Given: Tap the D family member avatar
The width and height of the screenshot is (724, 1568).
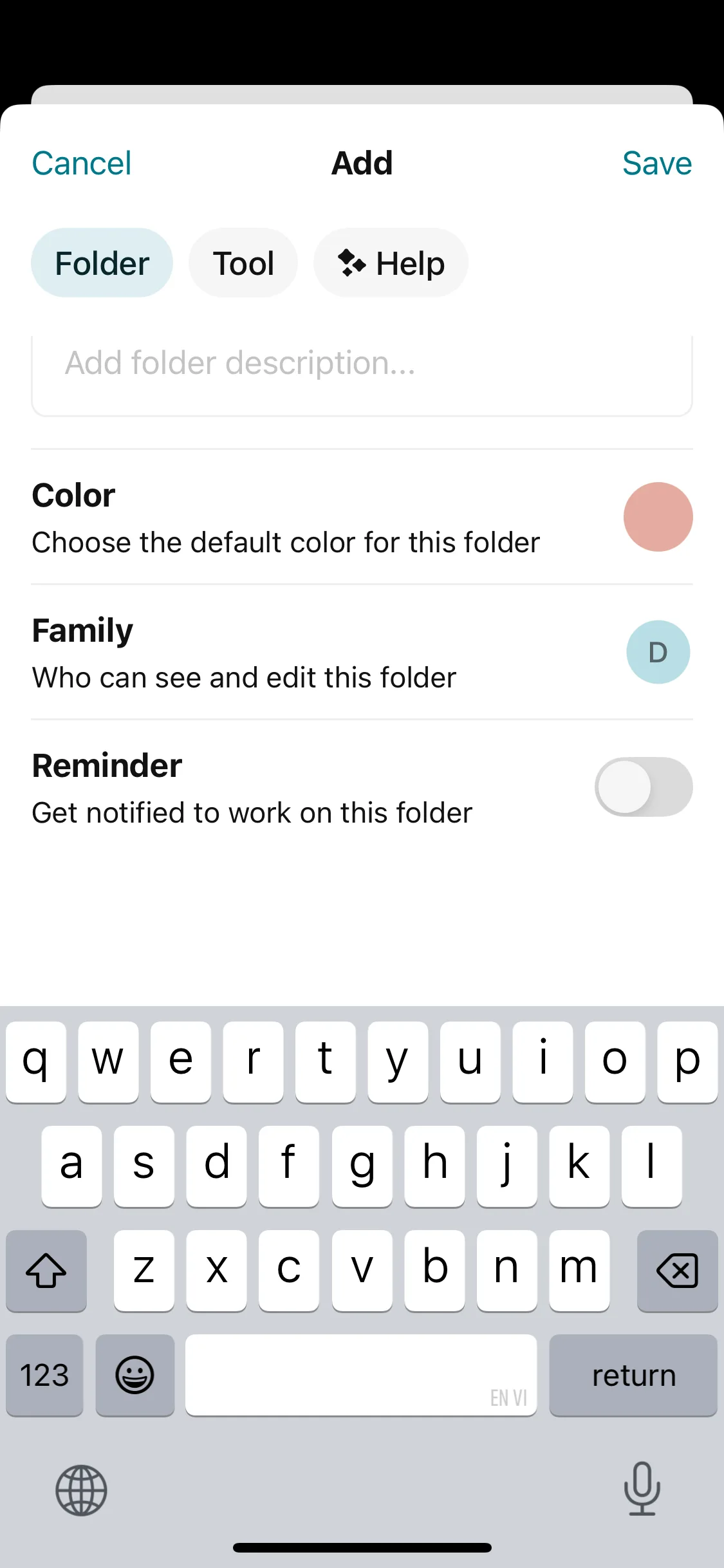Looking at the screenshot, I should [x=658, y=652].
